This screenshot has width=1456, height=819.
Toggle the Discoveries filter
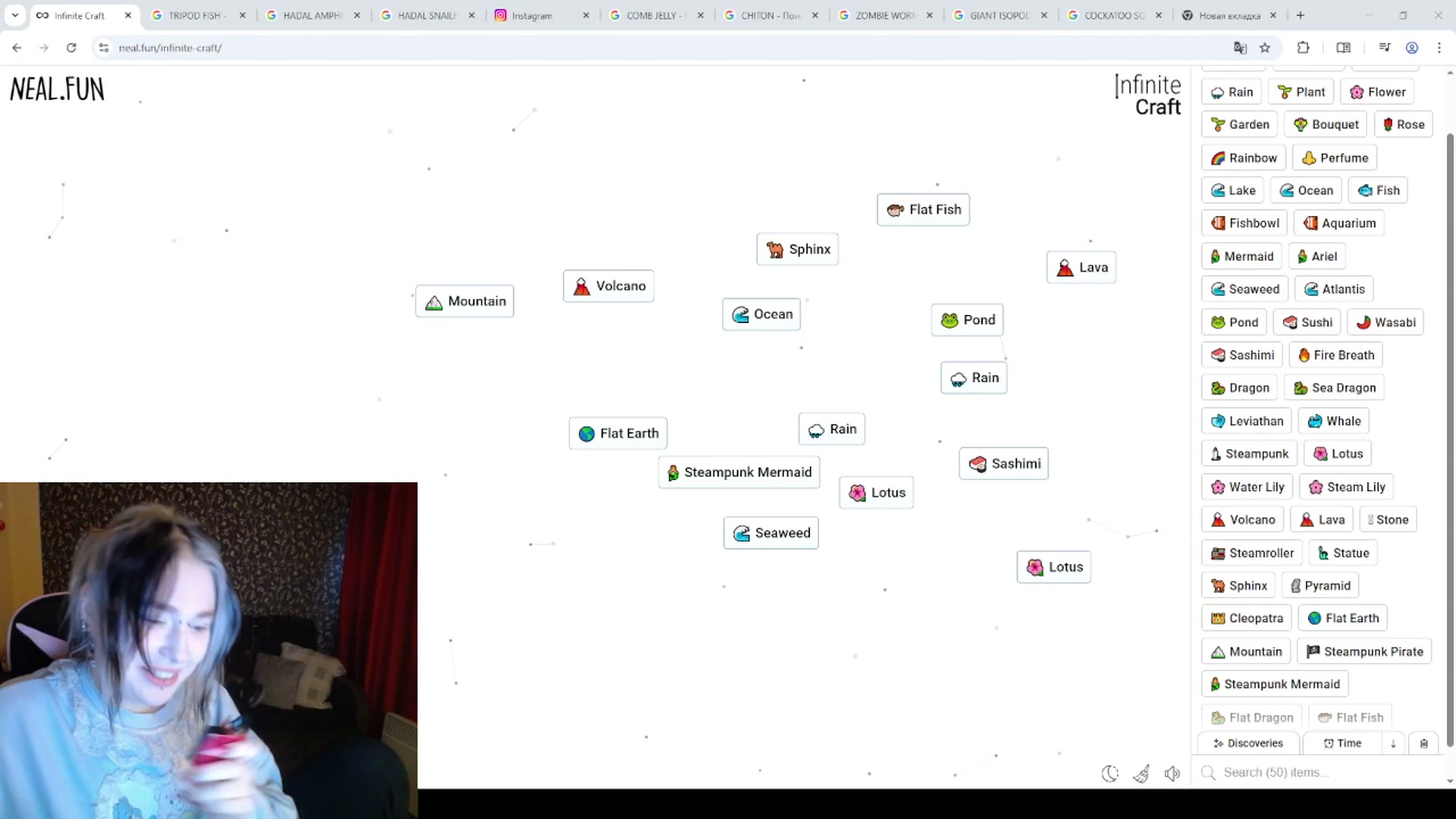click(1248, 744)
